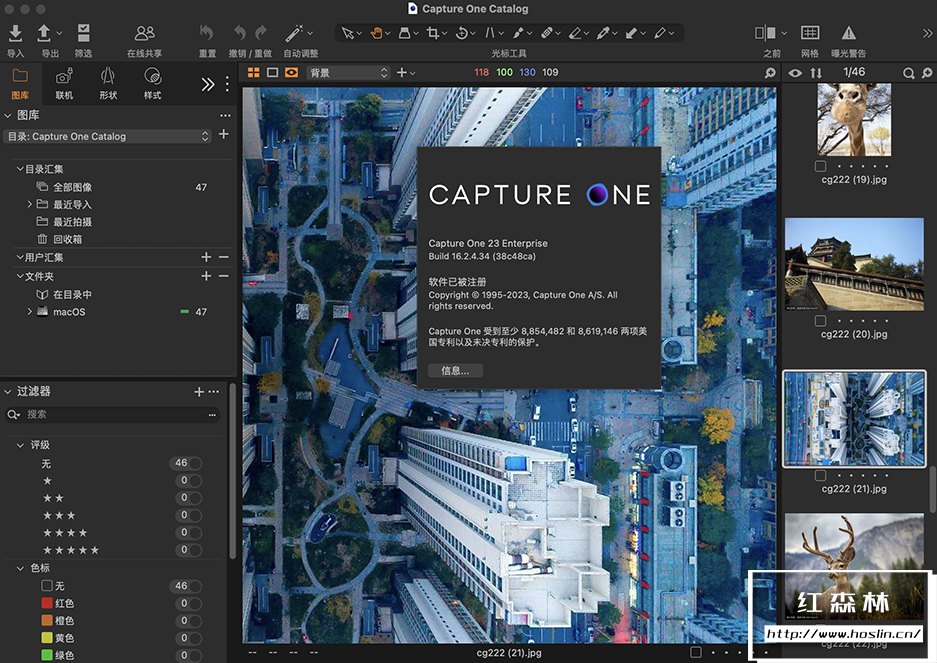Open the 背景 layer dropdown

pos(347,73)
